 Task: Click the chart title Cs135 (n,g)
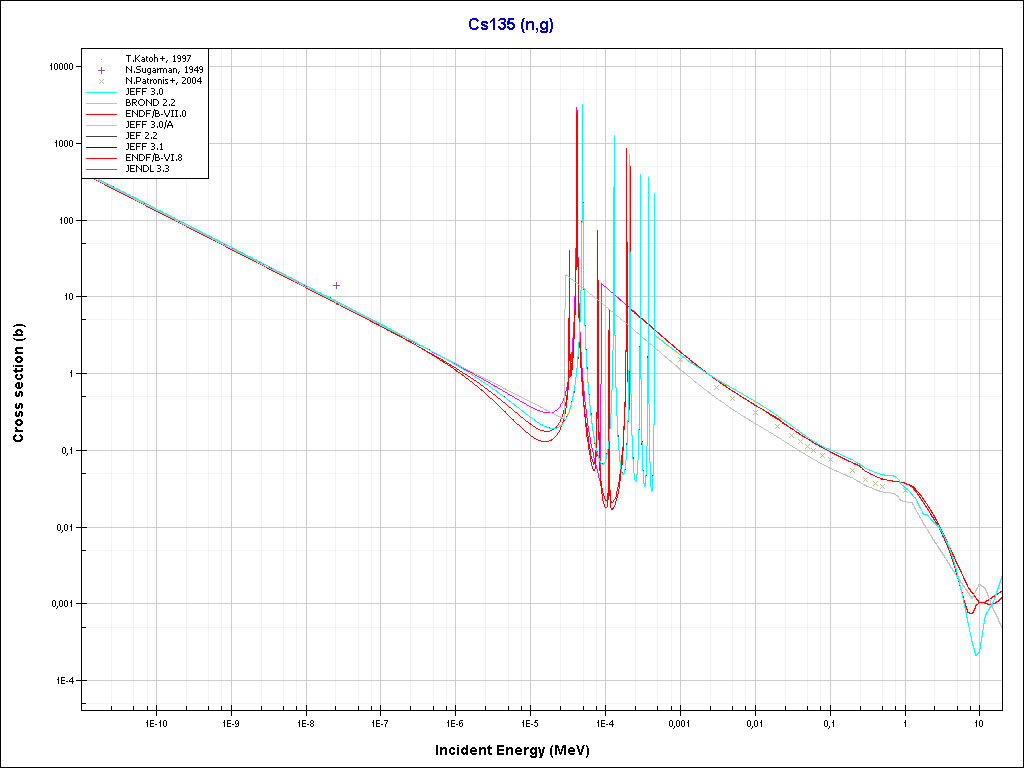511,23
